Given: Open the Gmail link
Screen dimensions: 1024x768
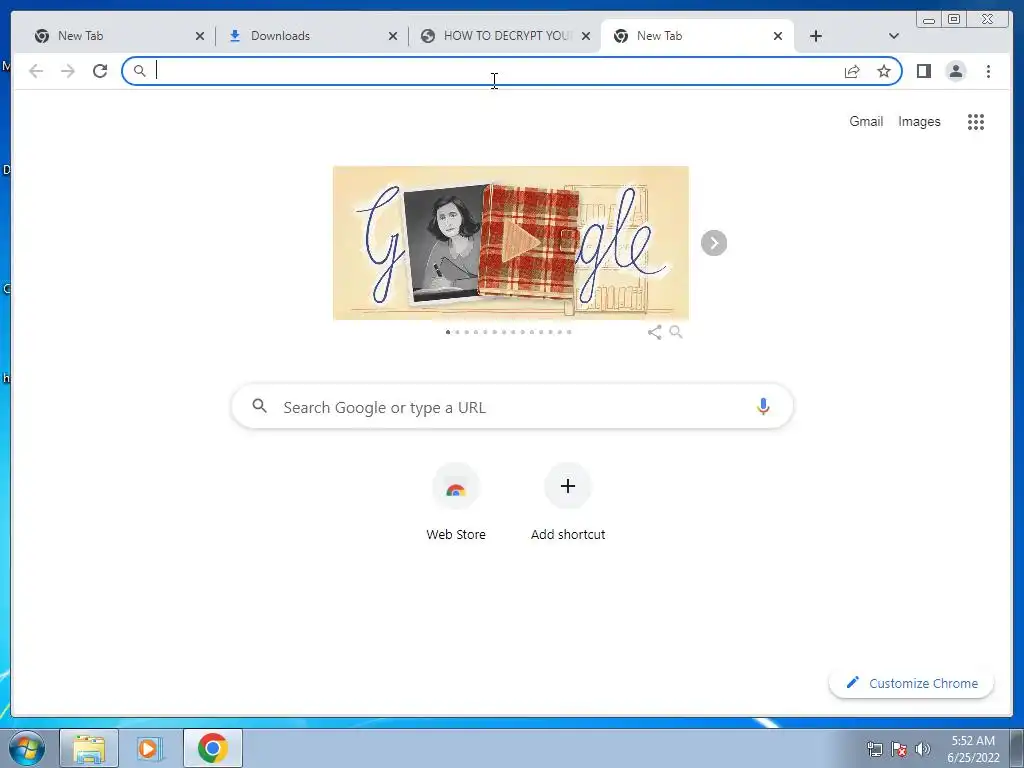Looking at the screenshot, I should pyautogui.click(x=866, y=121).
